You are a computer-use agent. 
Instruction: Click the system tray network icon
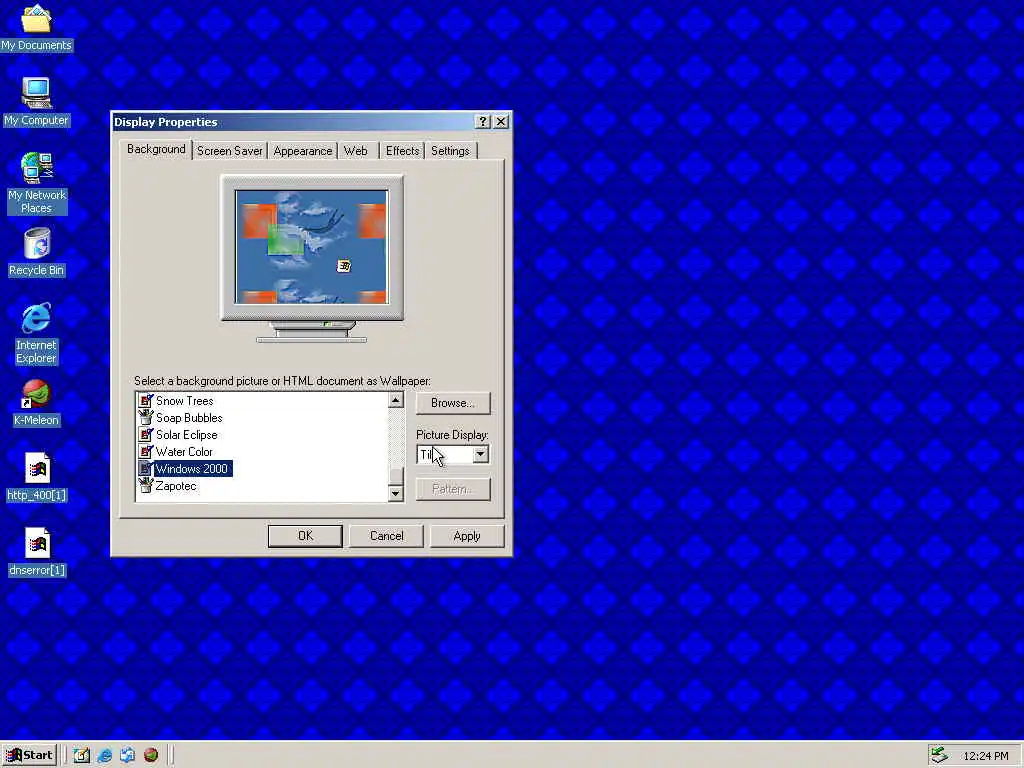click(x=939, y=755)
